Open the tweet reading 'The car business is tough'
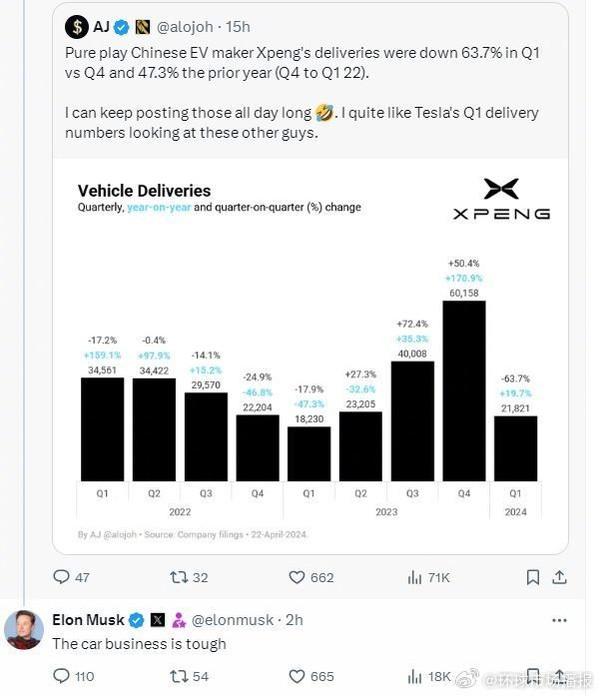This screenshot has width=600, height=696. 139,644
